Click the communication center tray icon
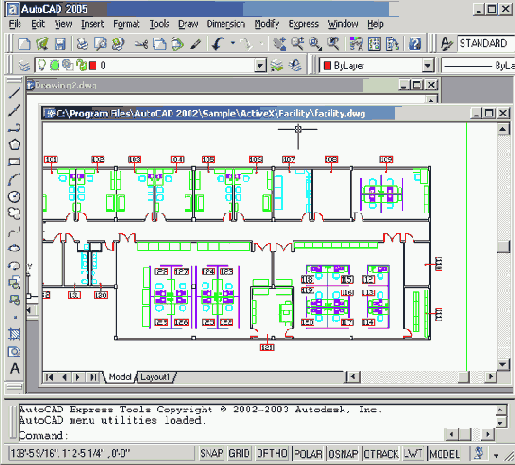Viewport: 515px width, 465px height. pyautogui.click(x=479, y=453)
